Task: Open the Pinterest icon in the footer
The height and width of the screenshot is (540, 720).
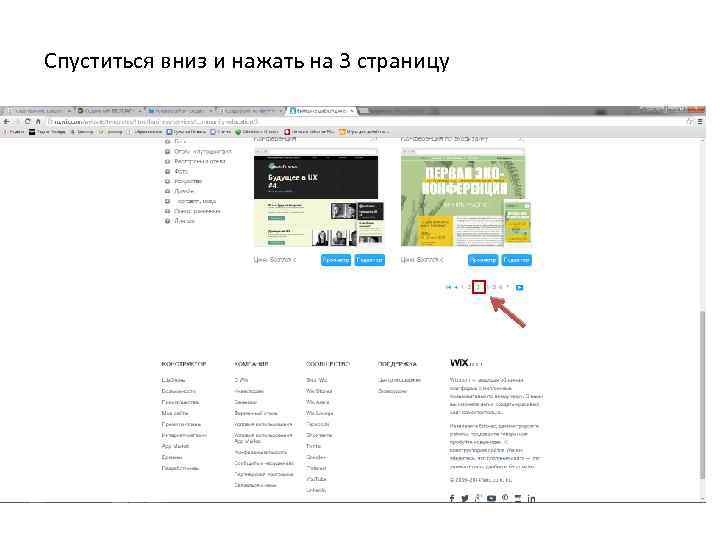Action: pyautogui.click(x=505, y=498)
